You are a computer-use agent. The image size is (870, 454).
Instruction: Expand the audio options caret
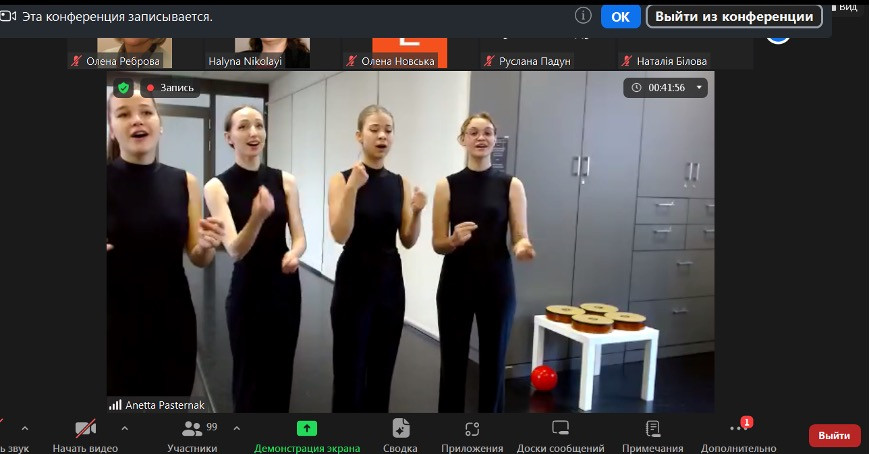point(24,428)
